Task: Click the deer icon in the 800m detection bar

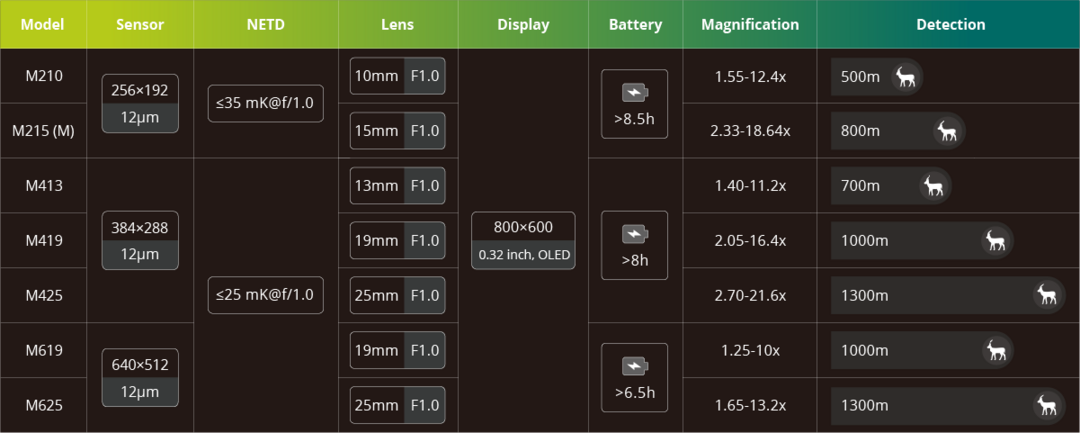Action: [948, 131]
